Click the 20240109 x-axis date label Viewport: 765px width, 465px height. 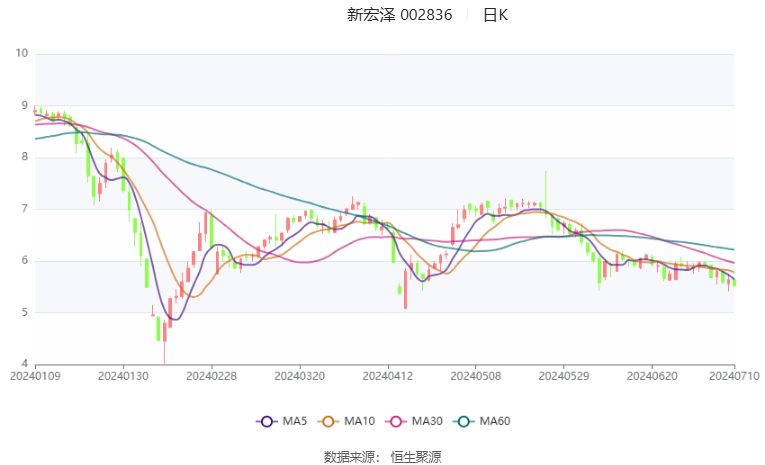[35, 376]
